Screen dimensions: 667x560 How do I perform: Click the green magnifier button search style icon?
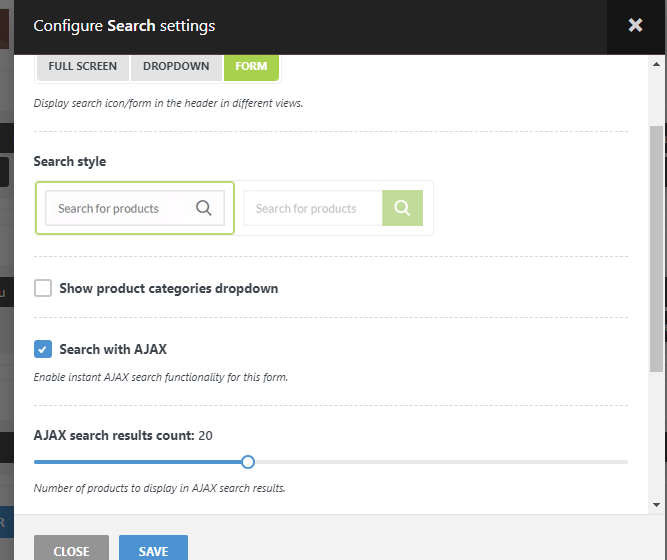[402, 208]
